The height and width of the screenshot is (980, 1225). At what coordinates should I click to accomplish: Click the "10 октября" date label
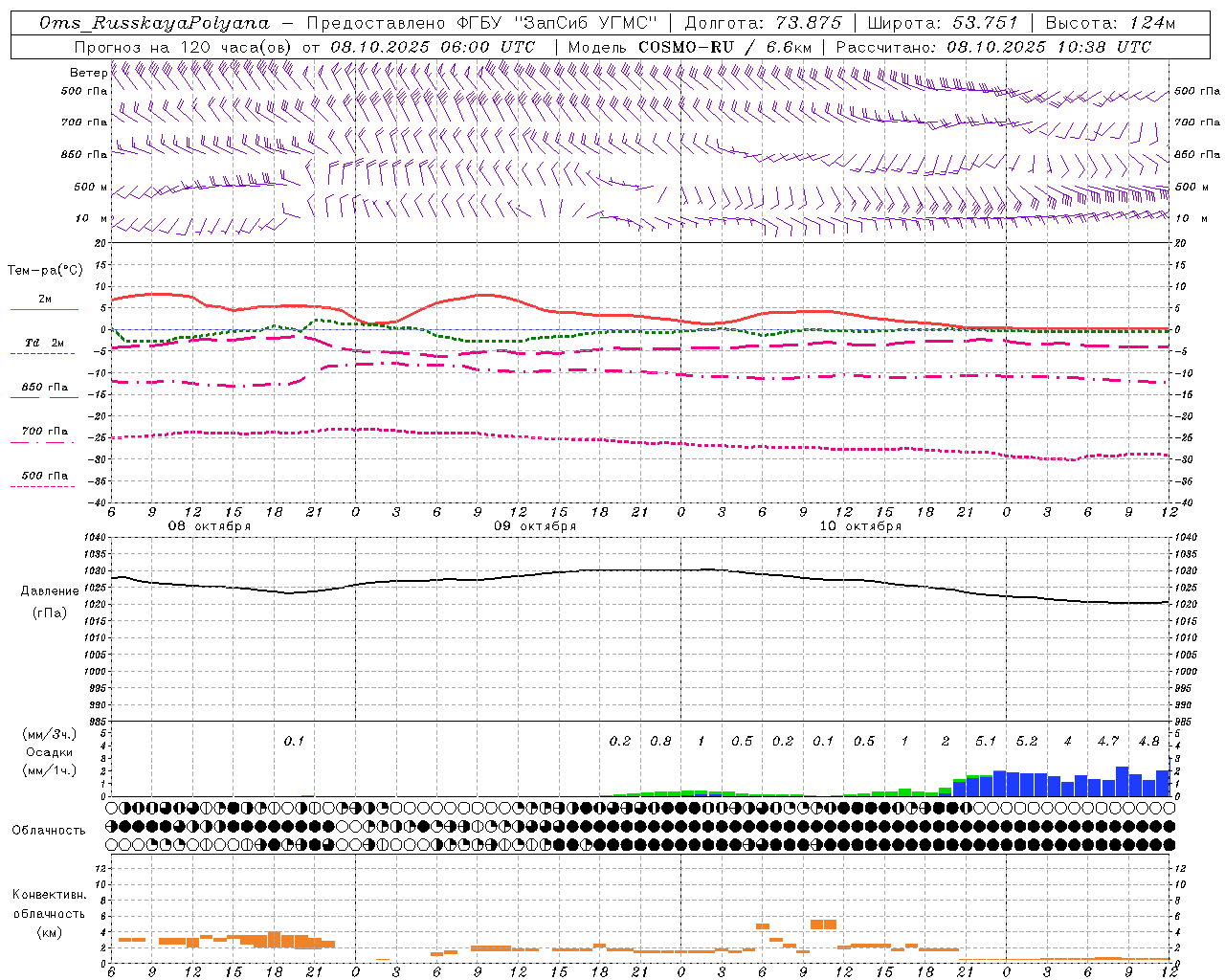860,525
